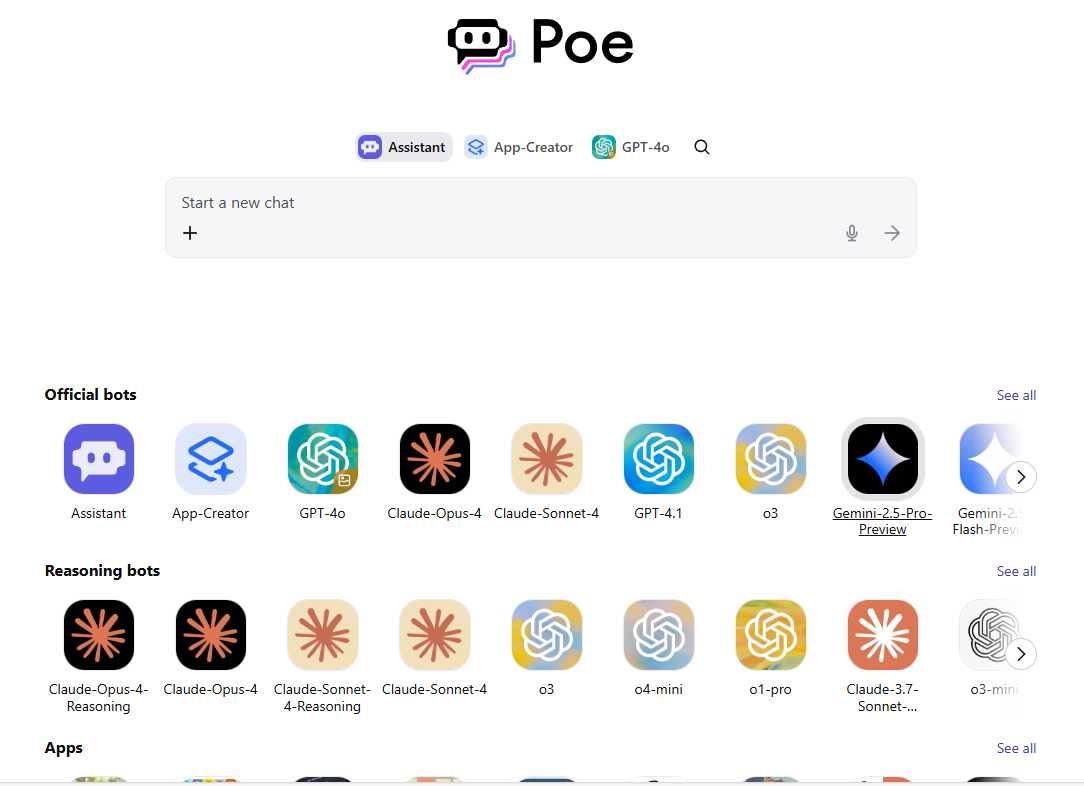Image resolution: width=1084 pixels, height=786 pixels.
Task: Select the GPT-4o bot tab
Action: [x=631, y=147]
